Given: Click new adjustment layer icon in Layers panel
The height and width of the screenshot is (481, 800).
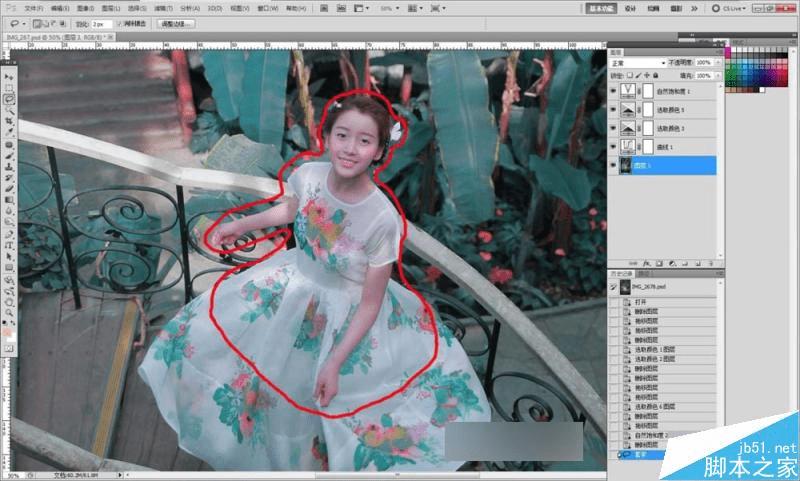Looking at the screenshot, I should pyautogui.click(x=672, y=264).
